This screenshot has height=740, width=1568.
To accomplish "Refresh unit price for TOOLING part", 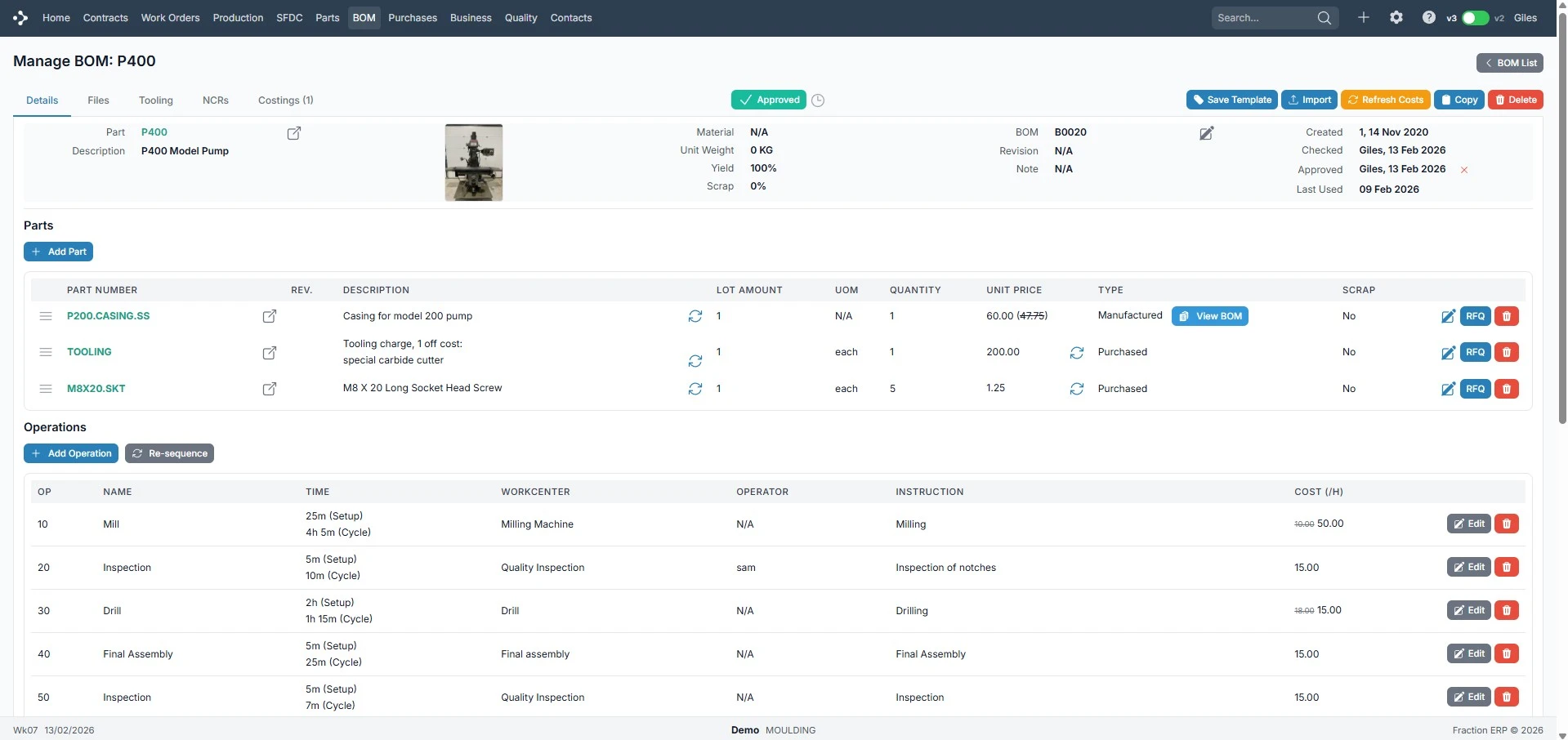I will (1076, 353).
